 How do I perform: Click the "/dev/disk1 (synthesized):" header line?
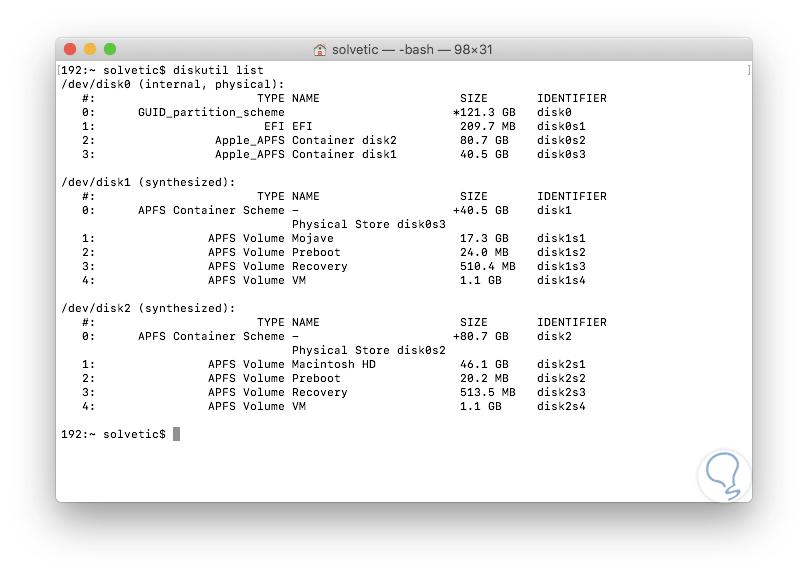(x=148, y=182)
